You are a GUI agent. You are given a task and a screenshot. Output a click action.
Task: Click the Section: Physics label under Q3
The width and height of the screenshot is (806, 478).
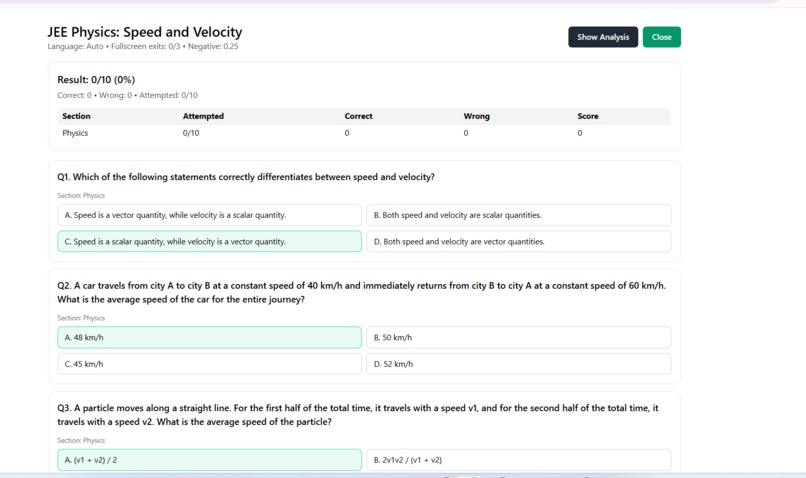coord(81,440)
